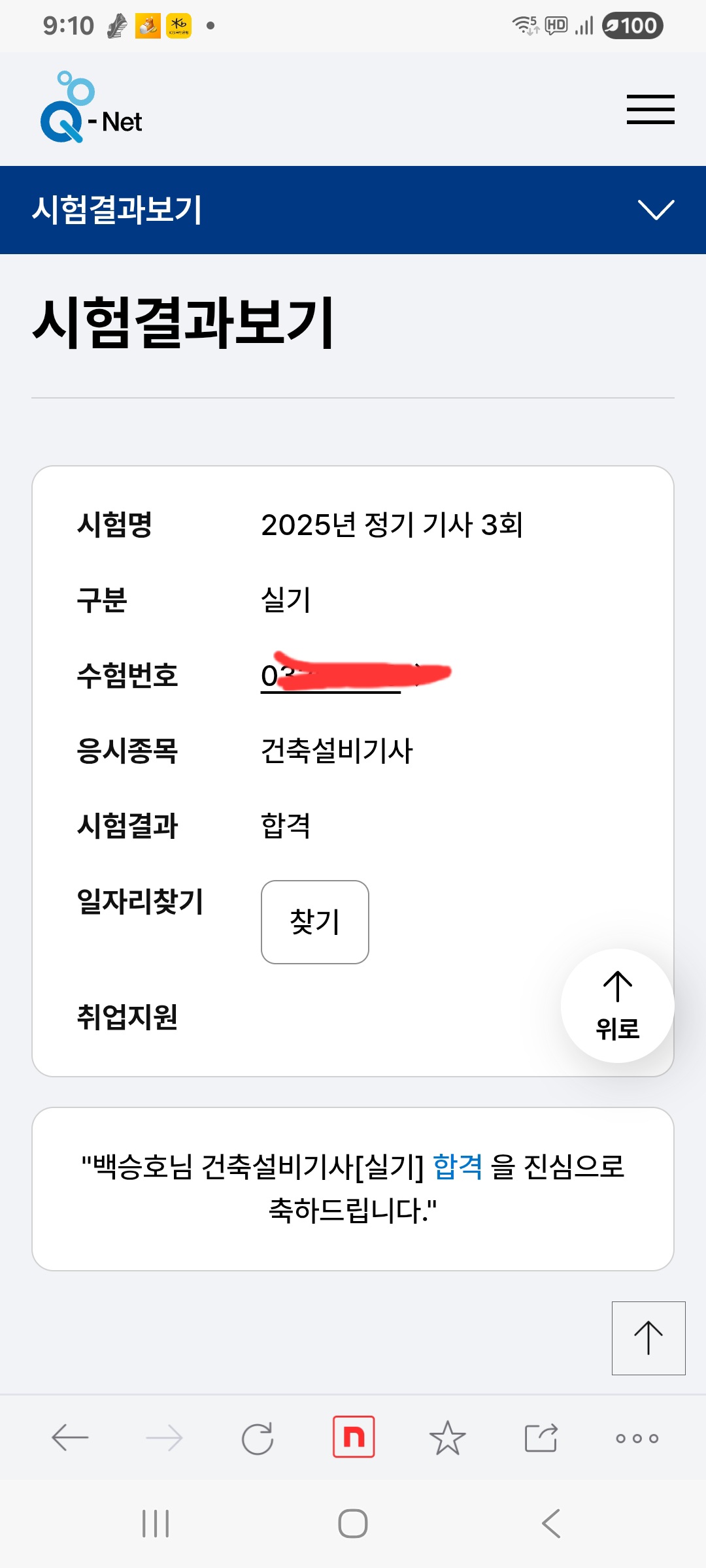Tap the Android system back button
Viewport: 706px width, 1568px height.
[x=551, y=1524]
